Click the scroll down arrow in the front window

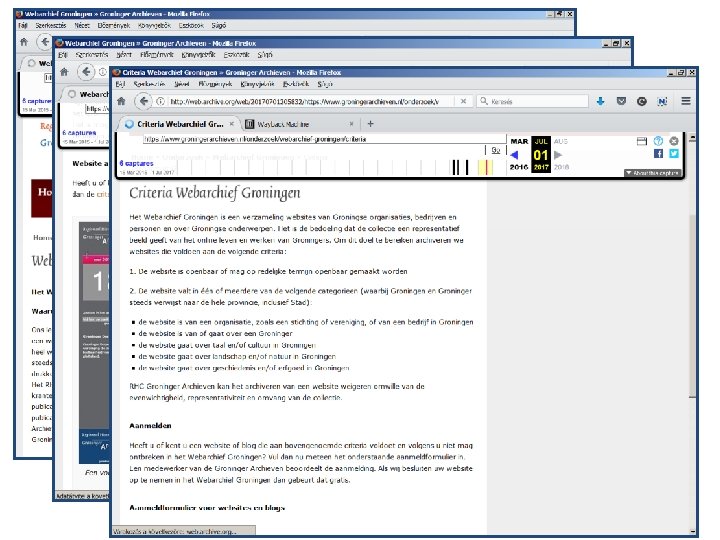click(692, 532)
